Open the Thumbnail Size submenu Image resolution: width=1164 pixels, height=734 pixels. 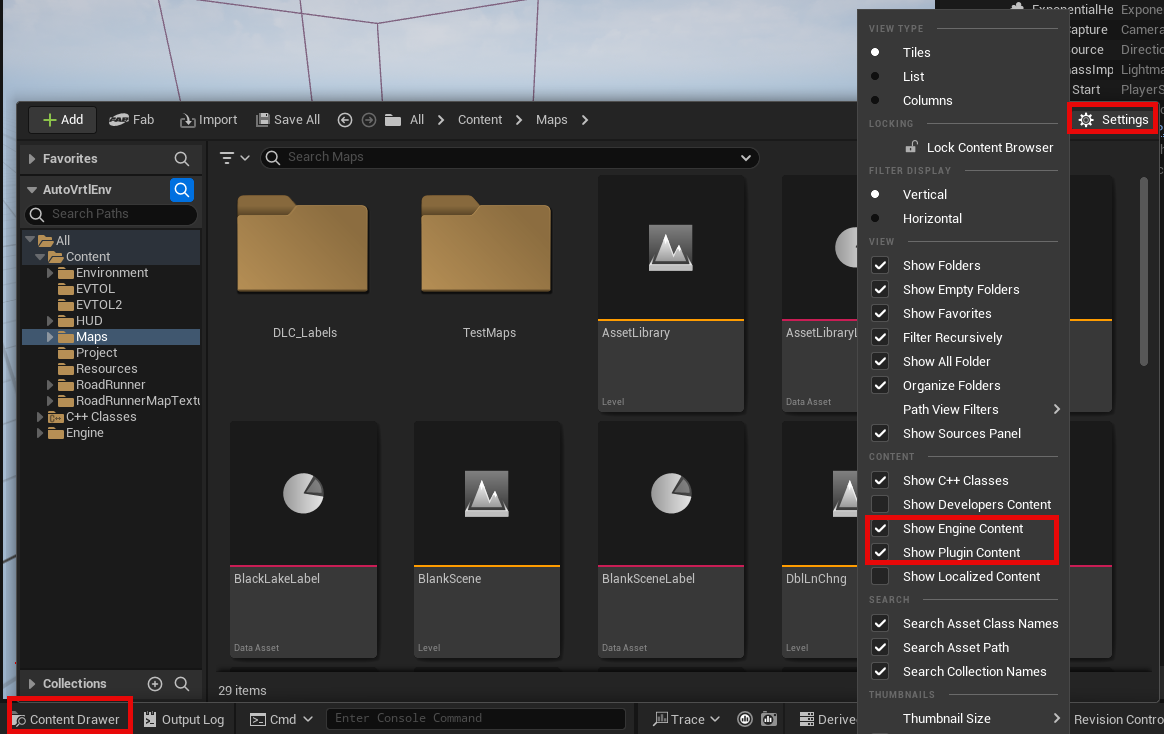948,718
